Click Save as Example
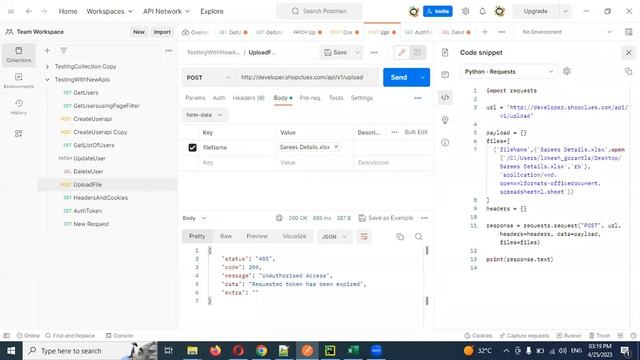The image size is (640, 360). (386, 218)
